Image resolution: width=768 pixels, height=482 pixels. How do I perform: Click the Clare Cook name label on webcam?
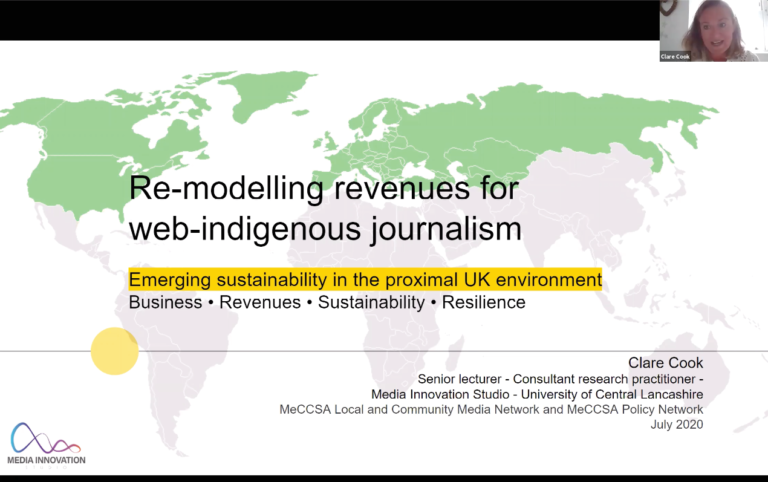tap(676, 57)
